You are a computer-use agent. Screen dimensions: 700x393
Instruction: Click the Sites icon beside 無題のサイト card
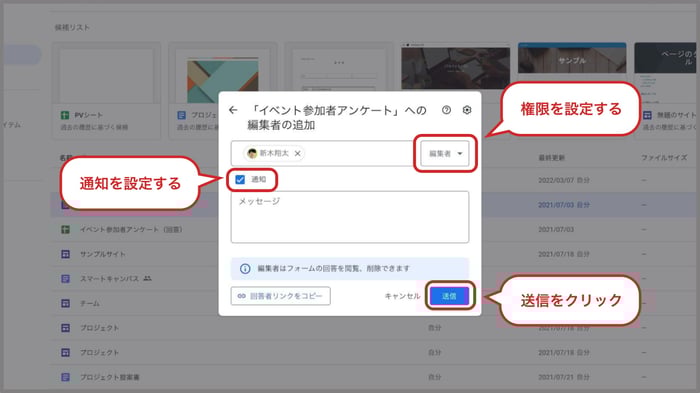pyautogui.click(x=647, y=115)
